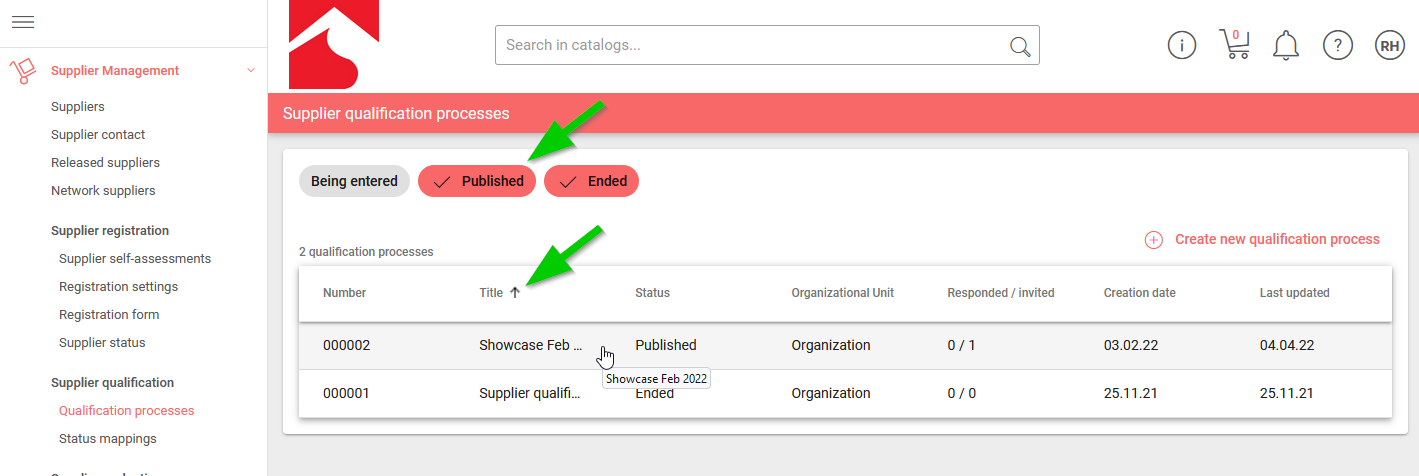
Task: Open the RH user profile avatar
Action: point(1390,45)
